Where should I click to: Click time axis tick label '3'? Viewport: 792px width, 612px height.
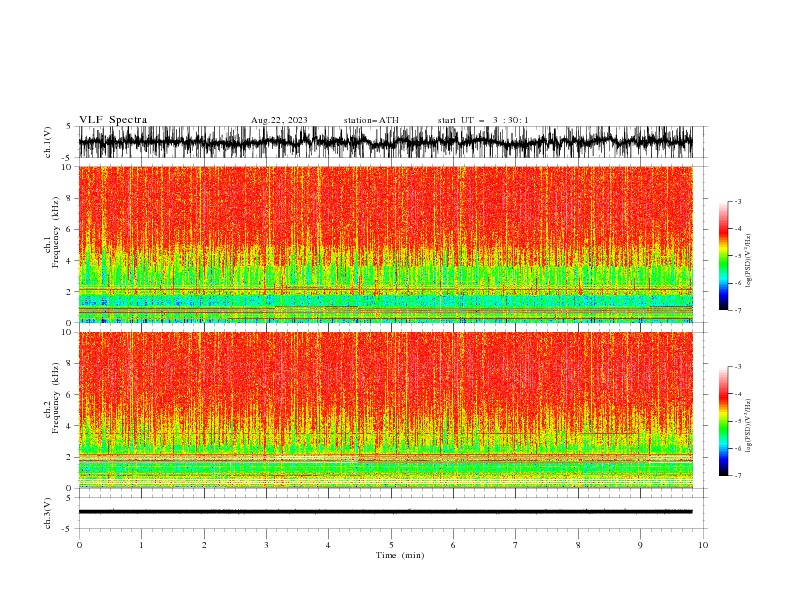pyautogui.click(x=266, y=545)
